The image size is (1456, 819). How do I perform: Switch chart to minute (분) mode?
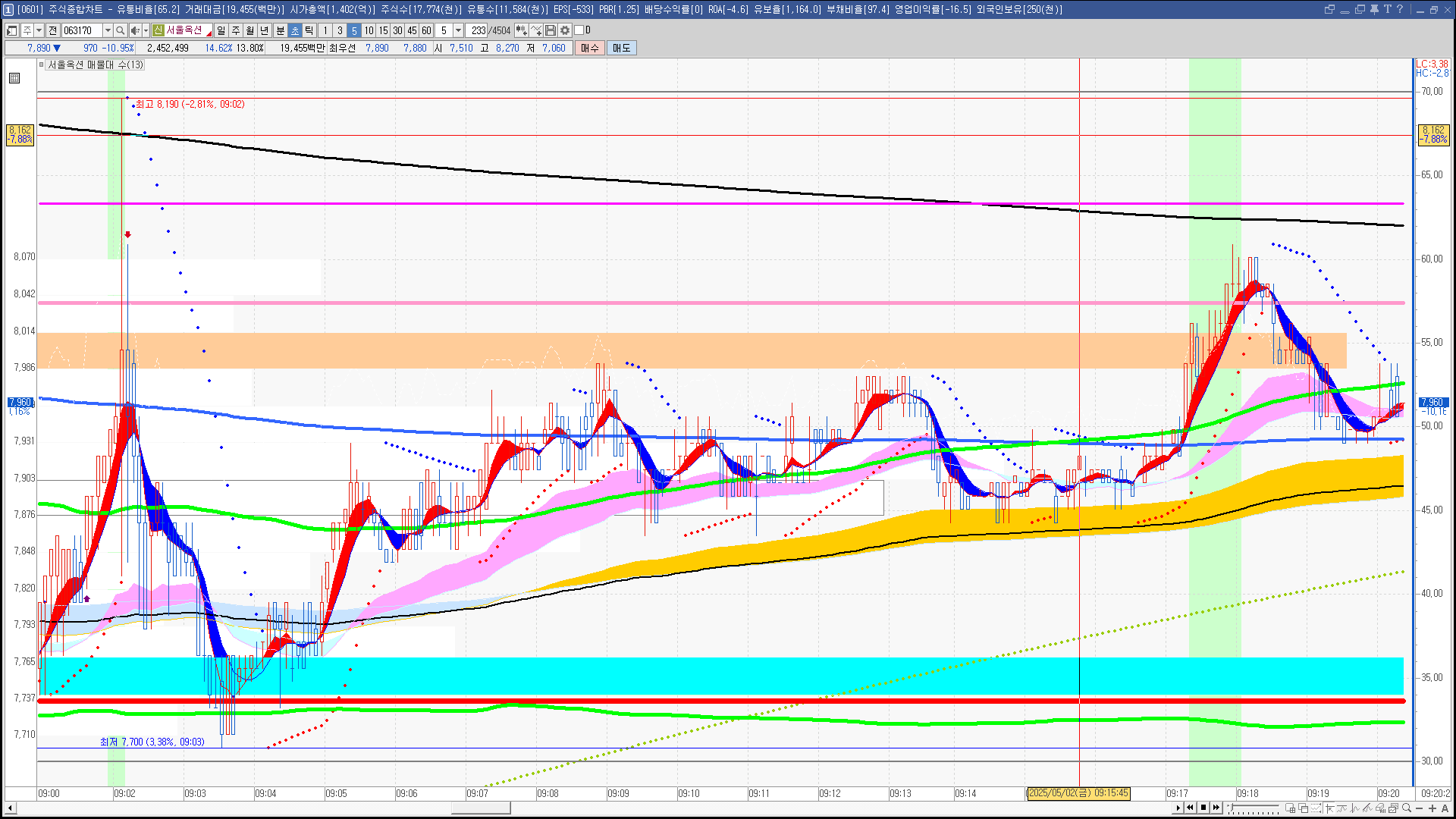point(280,30)
